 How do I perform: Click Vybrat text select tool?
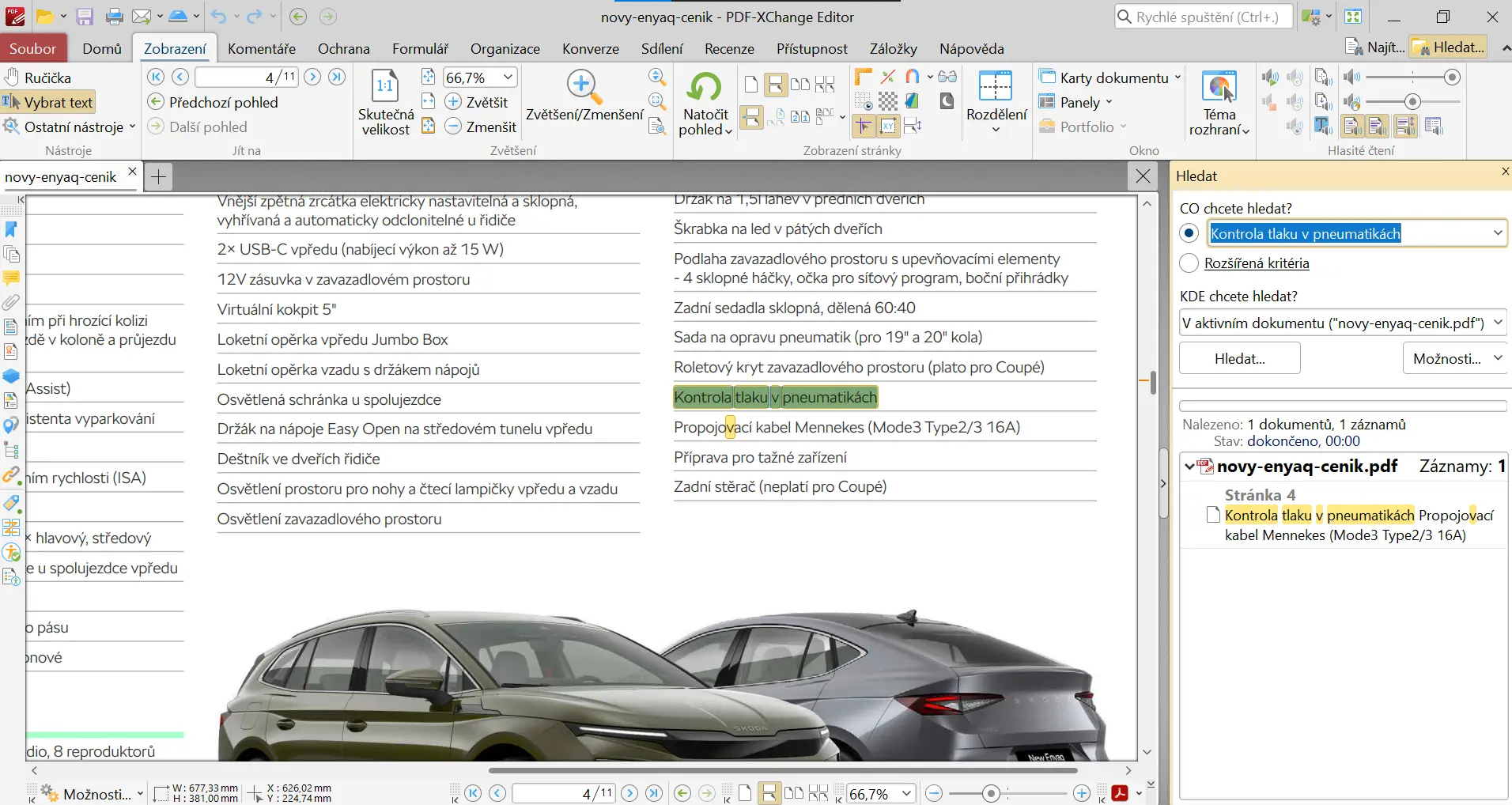(x=48, y=102)
